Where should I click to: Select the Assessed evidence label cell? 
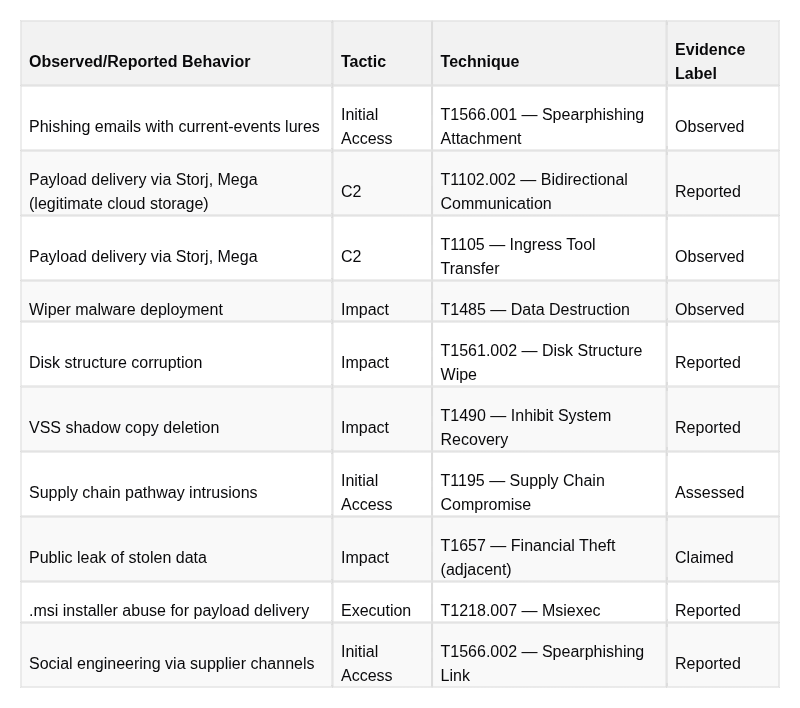click(723, 485)
